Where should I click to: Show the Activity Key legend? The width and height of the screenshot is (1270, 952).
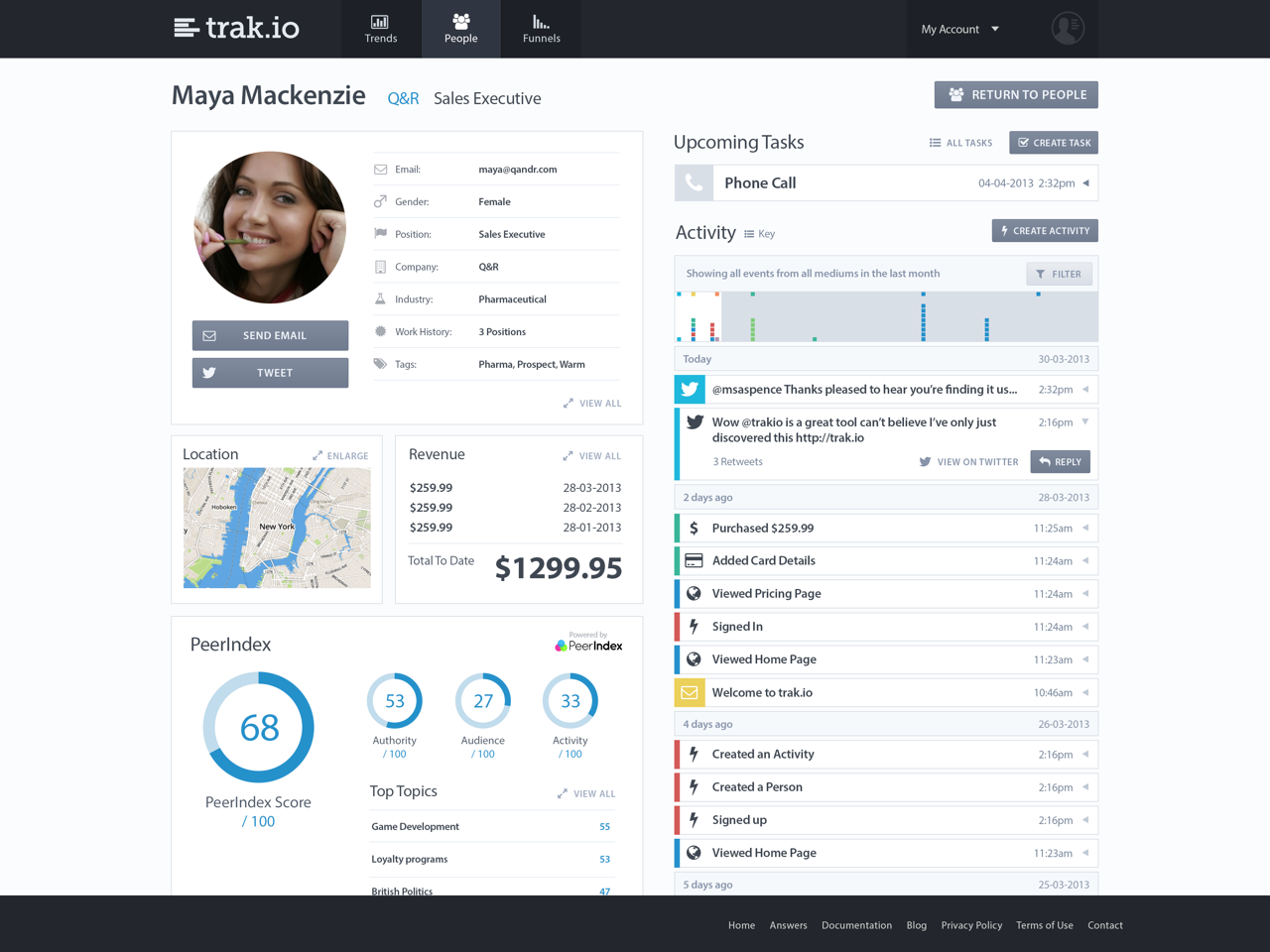[759, 234]
